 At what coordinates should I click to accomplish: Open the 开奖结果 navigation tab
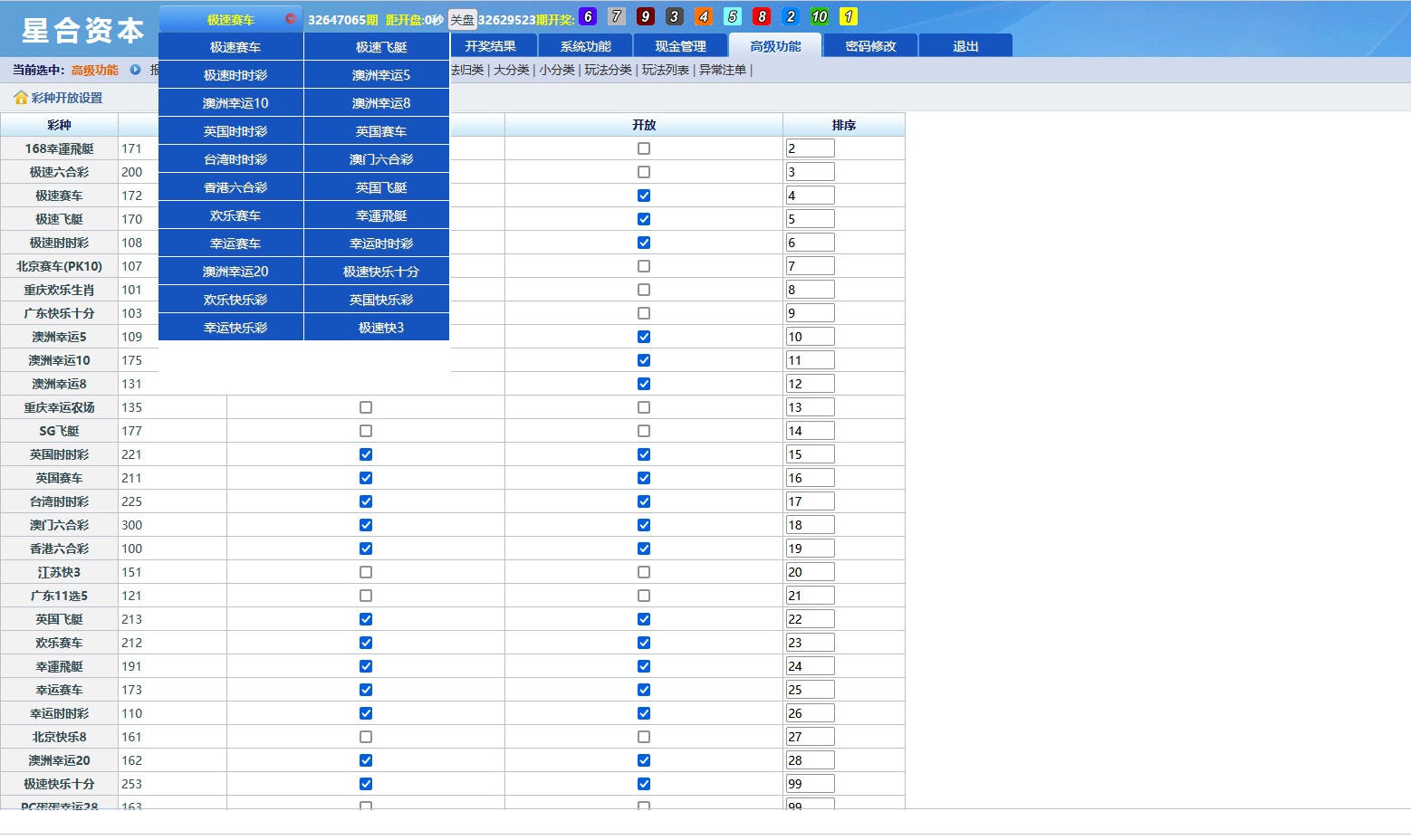(490, 46)
